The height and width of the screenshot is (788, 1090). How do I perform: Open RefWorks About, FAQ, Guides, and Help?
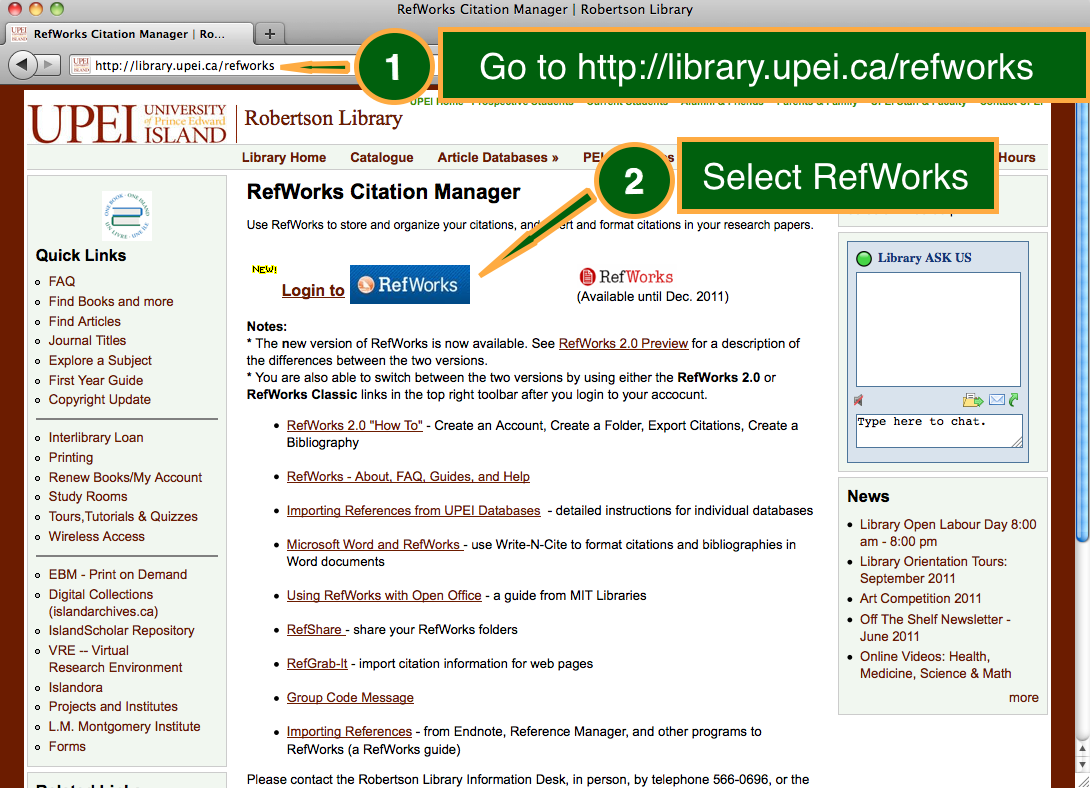[x=408, y=477]
